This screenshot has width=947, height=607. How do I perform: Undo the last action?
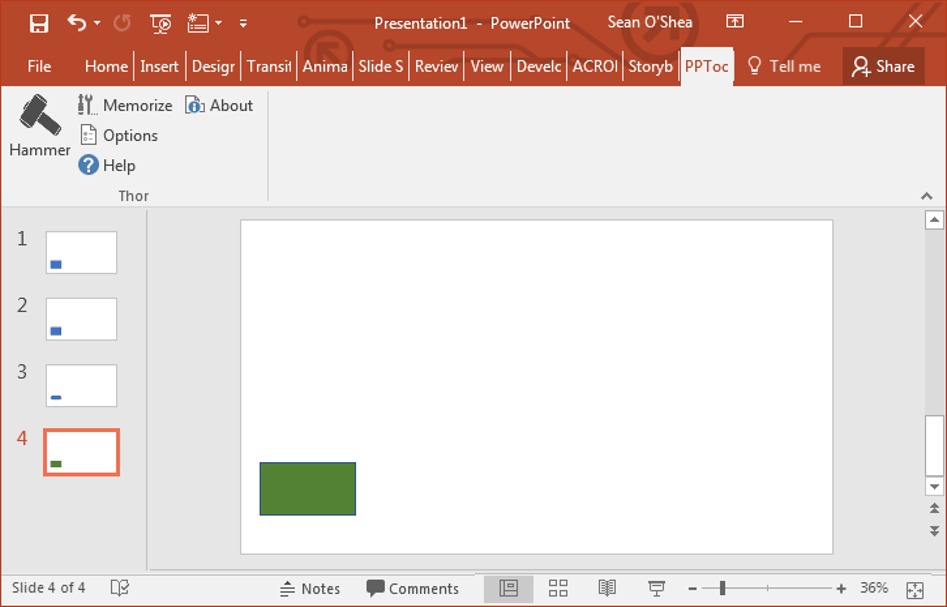(77, 23)
